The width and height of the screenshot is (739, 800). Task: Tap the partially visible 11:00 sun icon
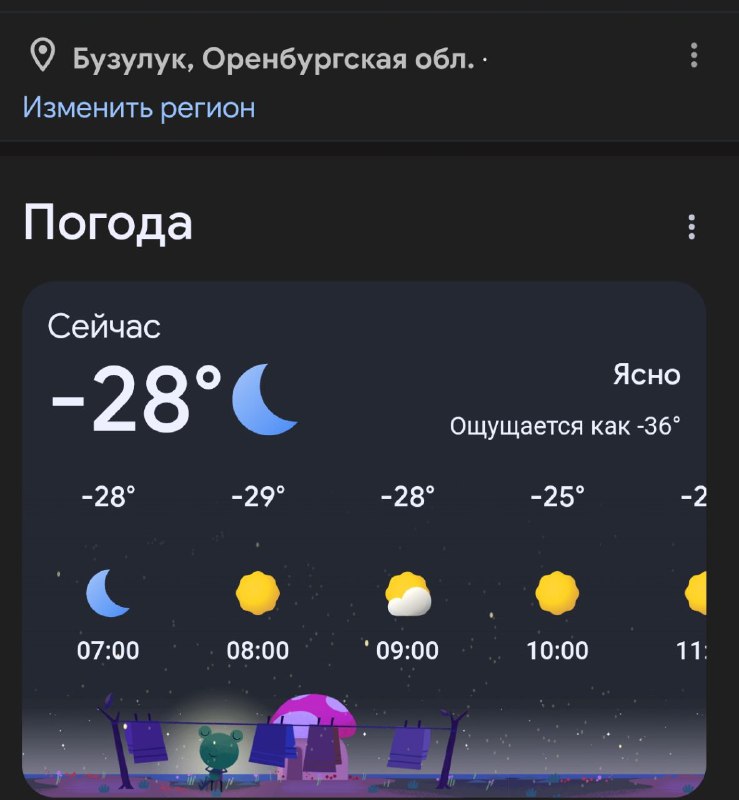point(696,593)
